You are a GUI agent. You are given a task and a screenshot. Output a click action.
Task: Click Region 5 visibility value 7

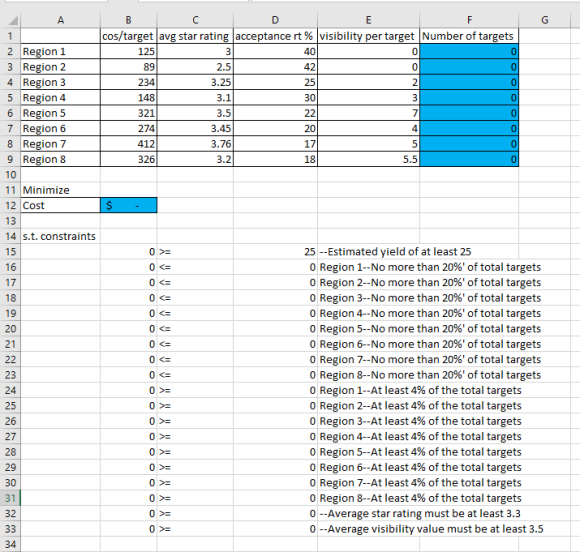tap(368, 113)
